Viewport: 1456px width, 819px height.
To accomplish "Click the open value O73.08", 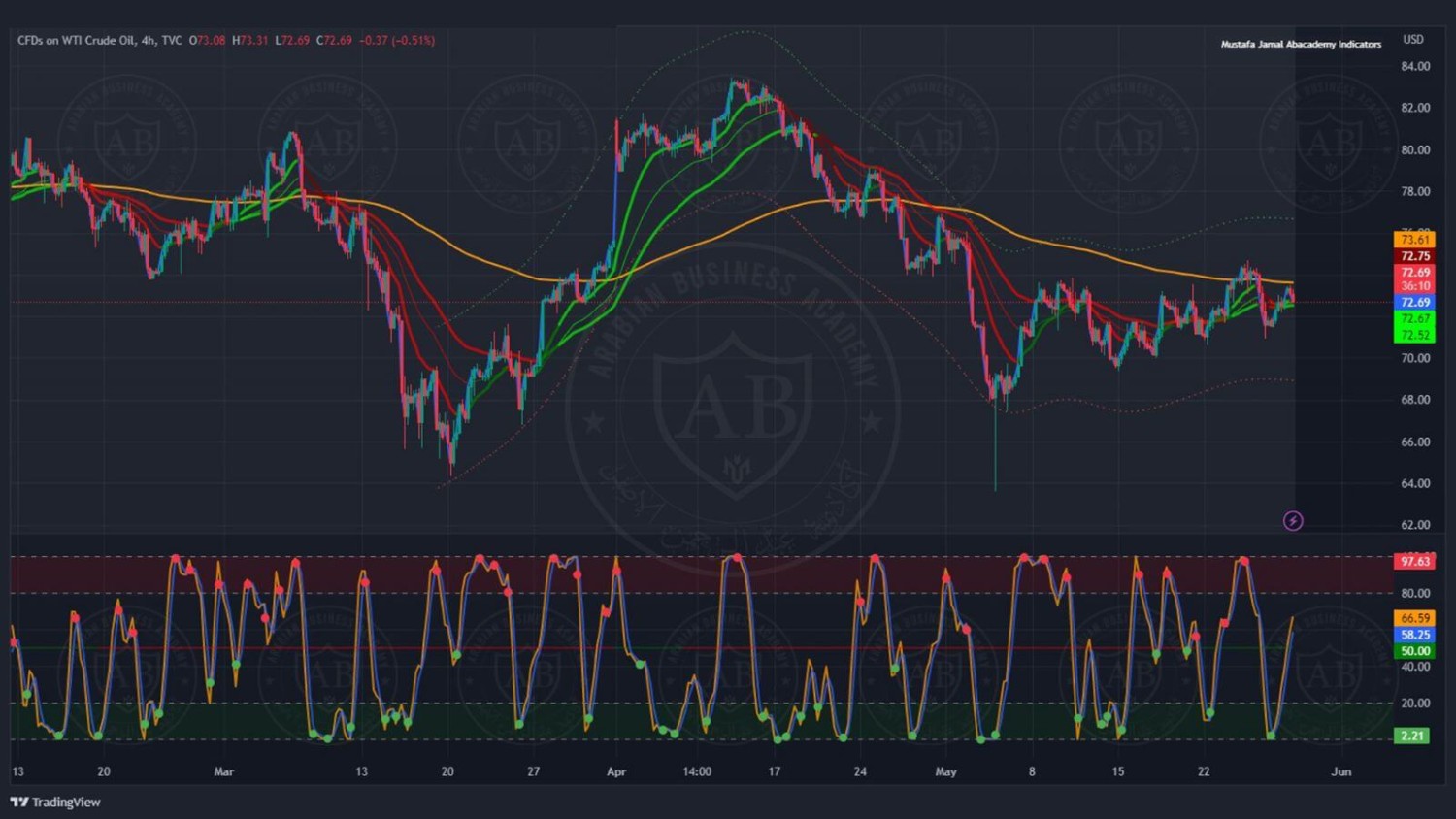I will pyautogui.click(x=207, y=41).
